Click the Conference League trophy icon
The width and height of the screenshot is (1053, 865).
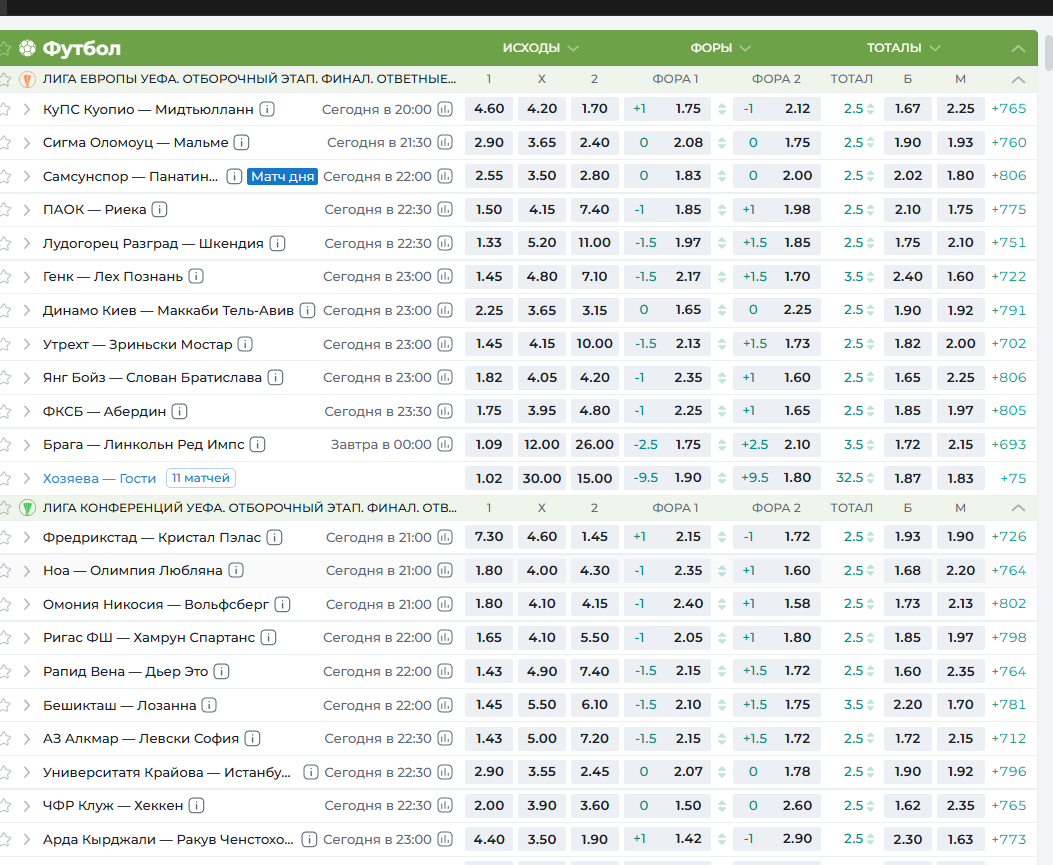[27, 508]
